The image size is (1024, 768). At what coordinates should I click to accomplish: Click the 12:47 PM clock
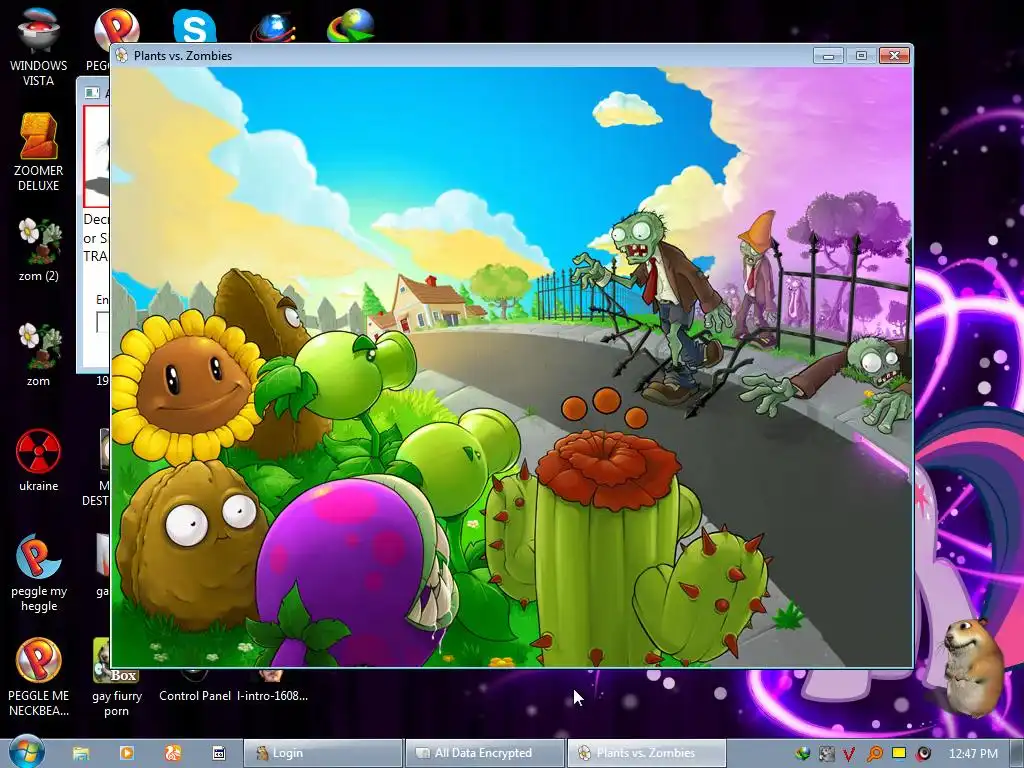[974, 754]
